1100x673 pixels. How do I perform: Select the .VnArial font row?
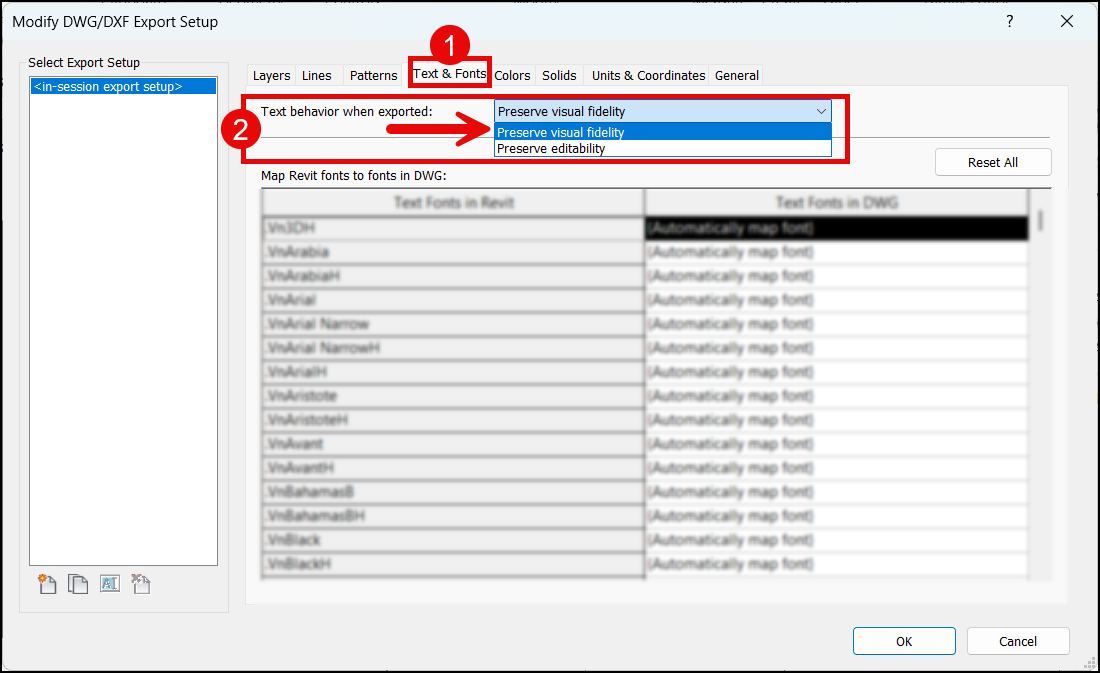click(x=453, y=300)
